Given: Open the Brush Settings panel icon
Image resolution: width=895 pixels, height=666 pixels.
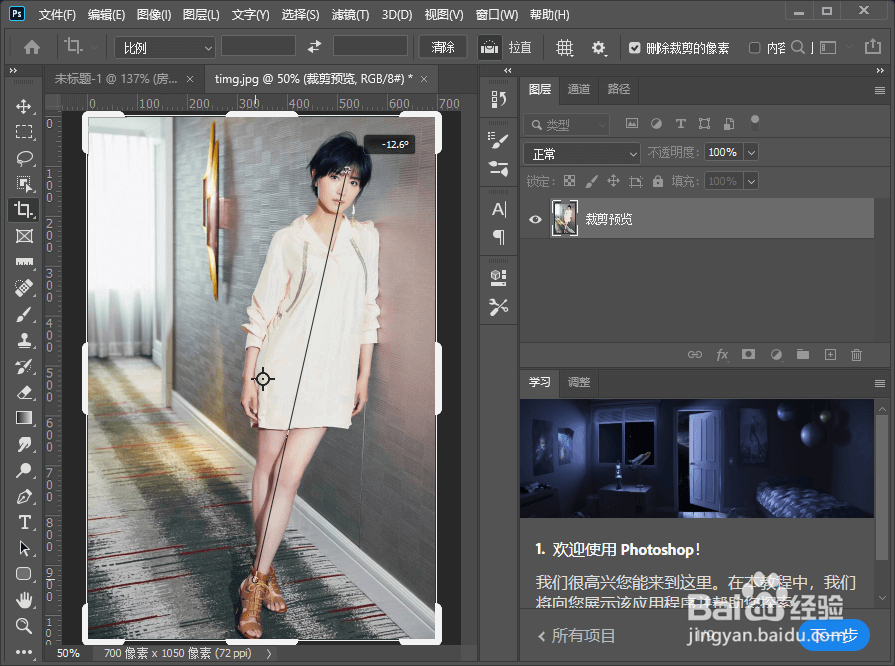Looking at the screenshot, I should (x=498, y=140).
